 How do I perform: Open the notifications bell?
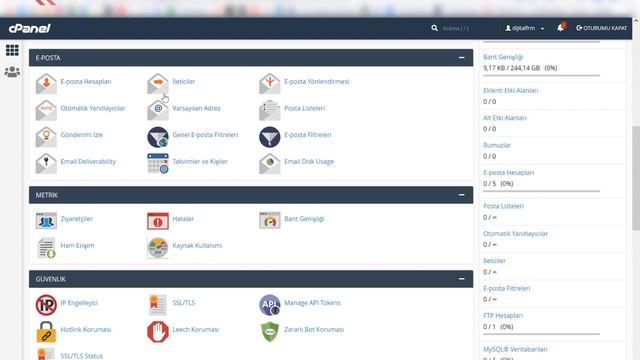point(560,28)
